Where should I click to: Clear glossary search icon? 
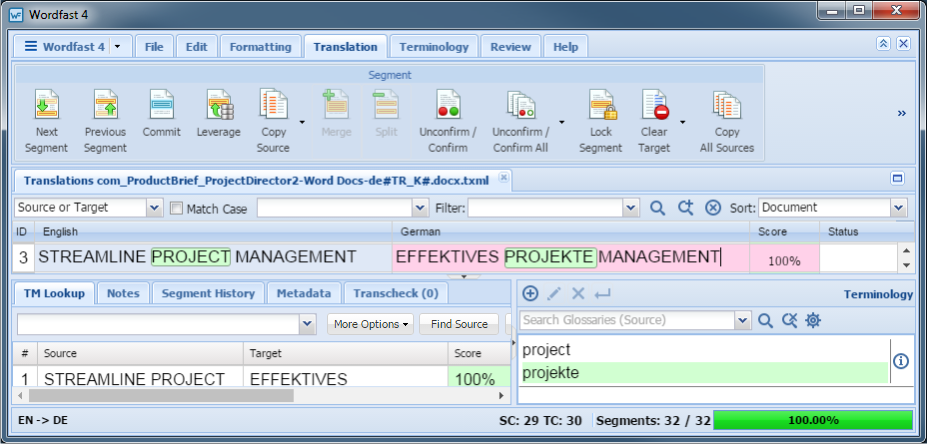789,320
